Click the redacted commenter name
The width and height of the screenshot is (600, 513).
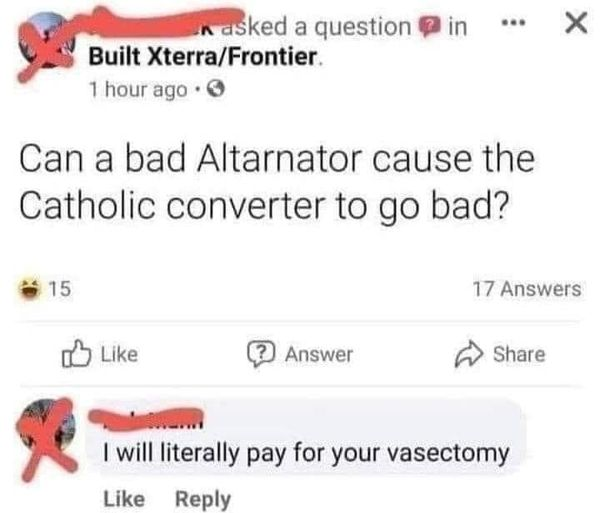pyautogui.click(x=145, y=419)
